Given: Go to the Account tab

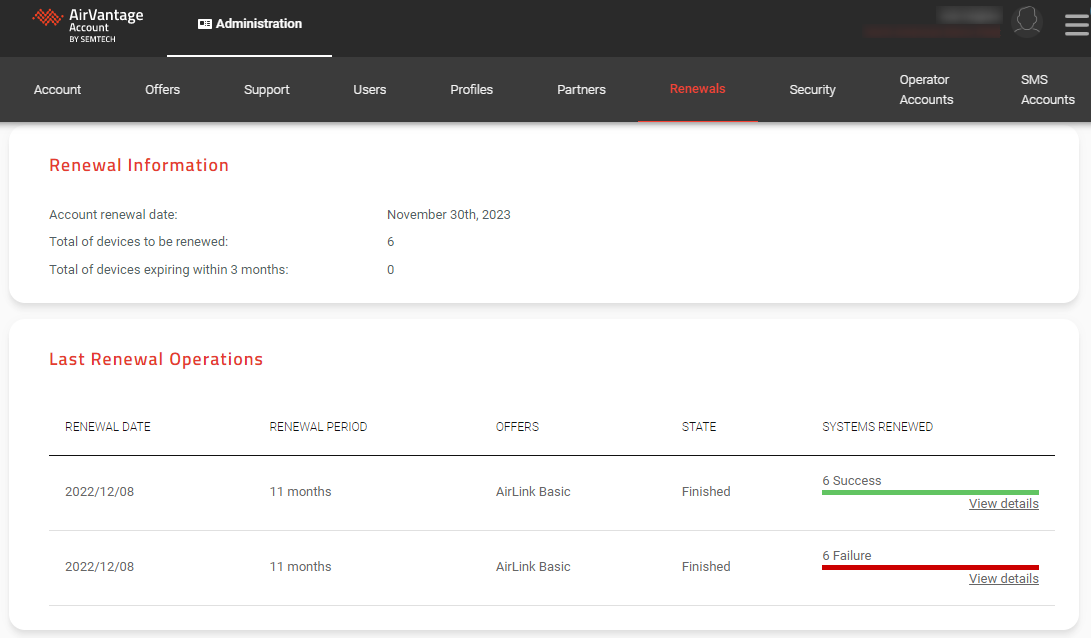Looking at the screenshot, I should click(x=57, y=90).
